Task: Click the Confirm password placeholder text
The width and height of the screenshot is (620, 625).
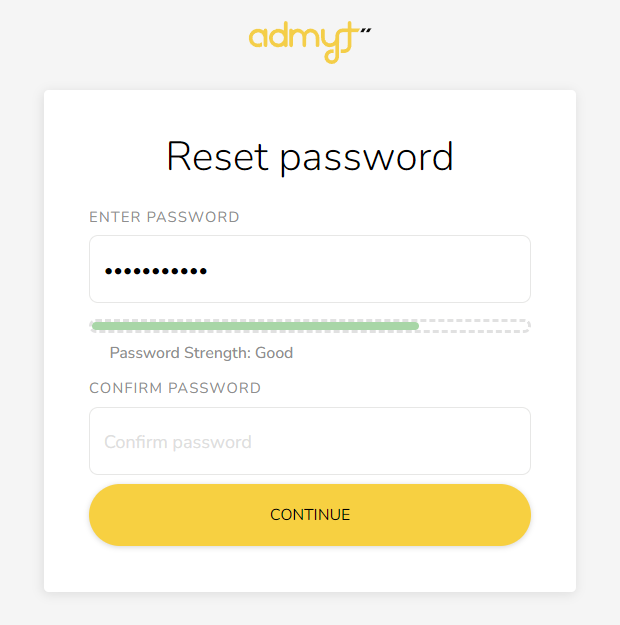Action: click(x=178, y=442)
